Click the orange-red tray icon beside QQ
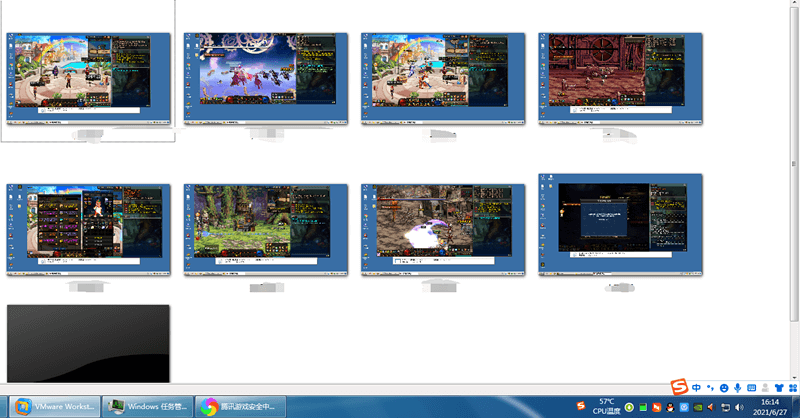This screenshot has width=800, height=418. [657, 407]
